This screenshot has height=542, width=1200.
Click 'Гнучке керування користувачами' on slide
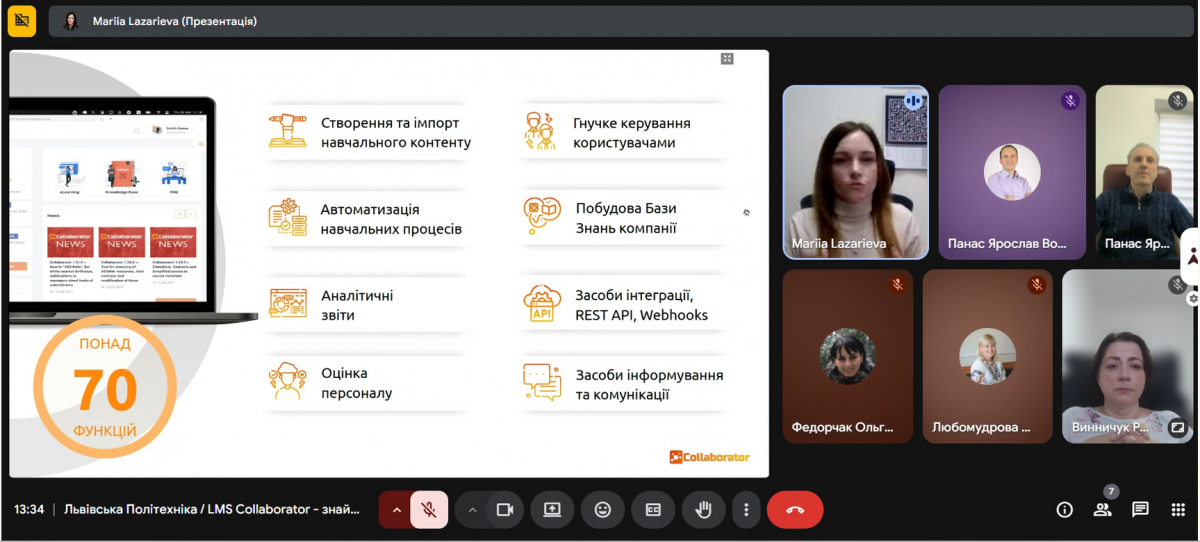point(632,133)
